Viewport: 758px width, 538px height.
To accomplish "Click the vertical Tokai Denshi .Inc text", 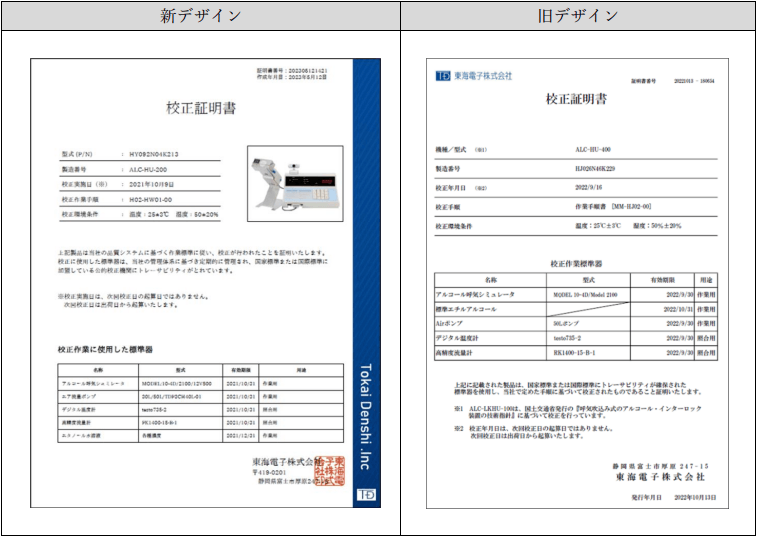I will (x=366, y=416).
